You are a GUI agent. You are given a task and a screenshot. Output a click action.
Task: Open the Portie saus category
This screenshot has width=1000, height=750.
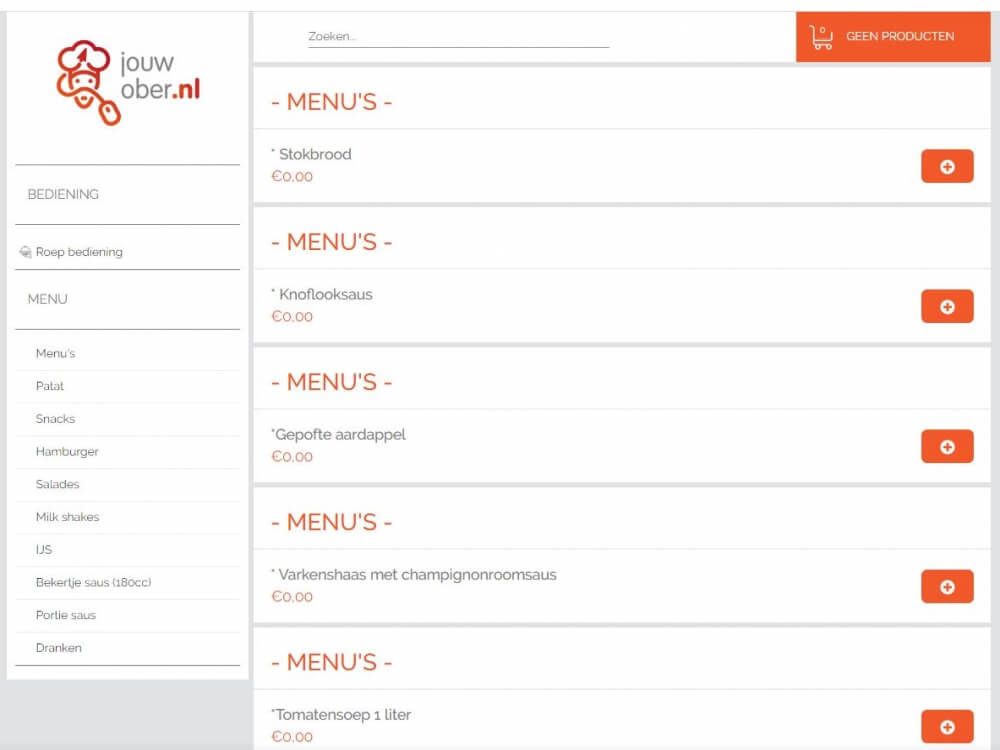point(66,615)
